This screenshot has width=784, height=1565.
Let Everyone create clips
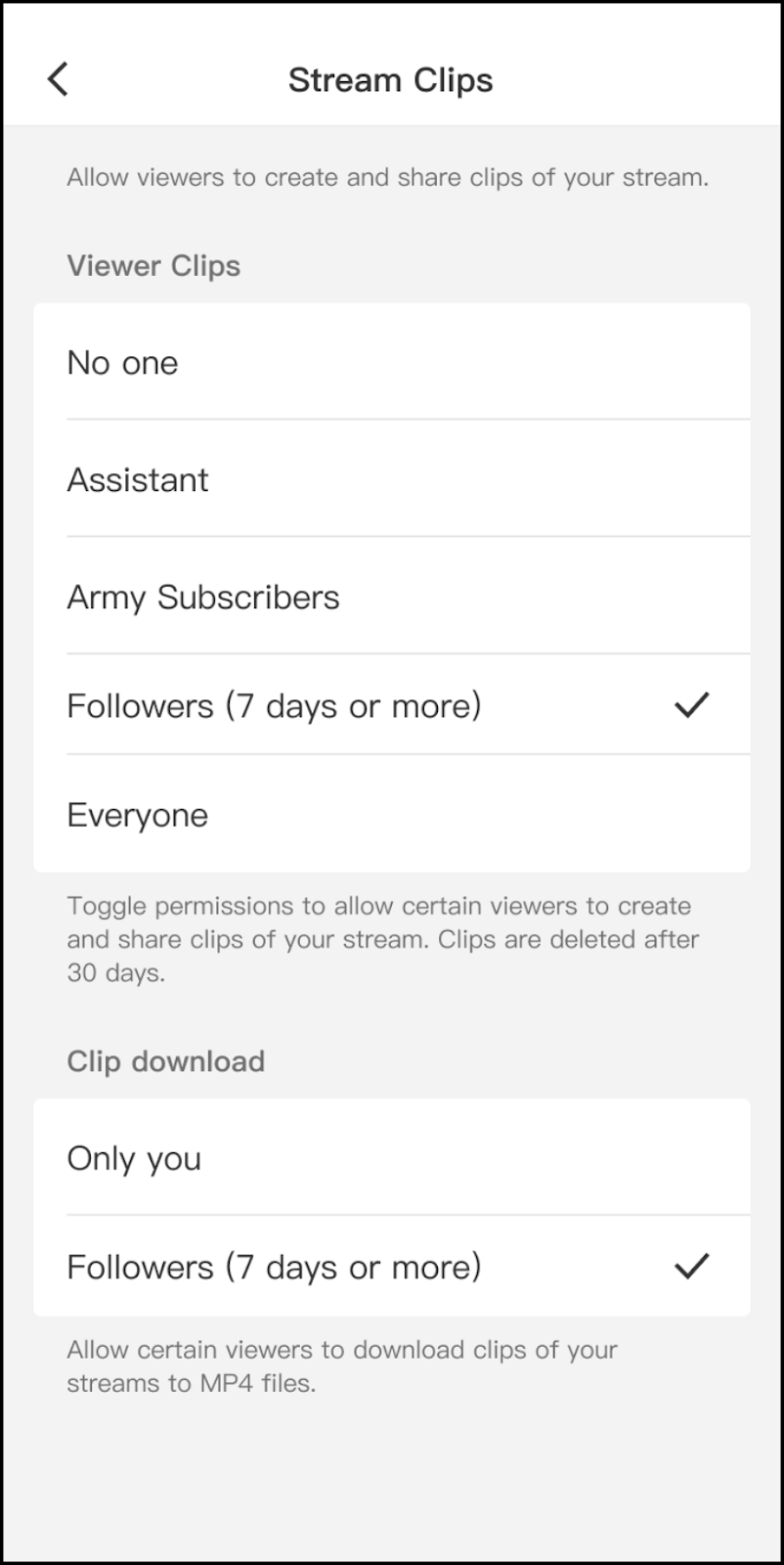[138, 815]
